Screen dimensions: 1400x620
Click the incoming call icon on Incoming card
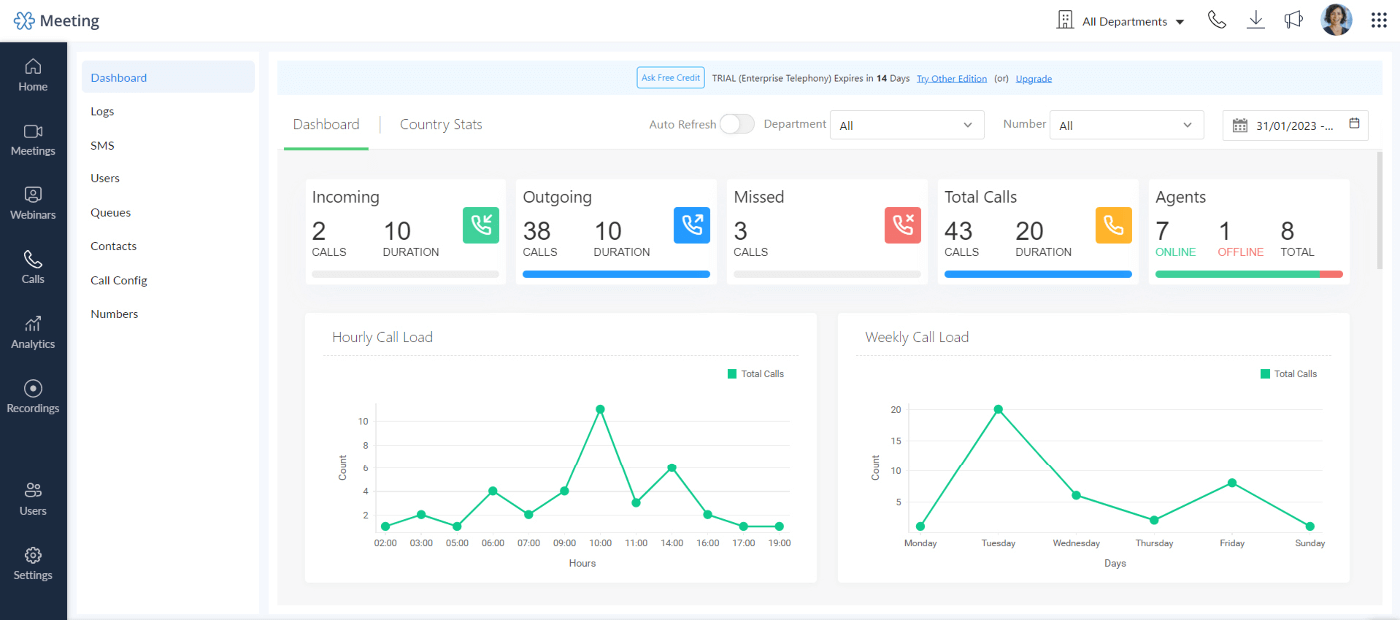click(x=481, y=225)
